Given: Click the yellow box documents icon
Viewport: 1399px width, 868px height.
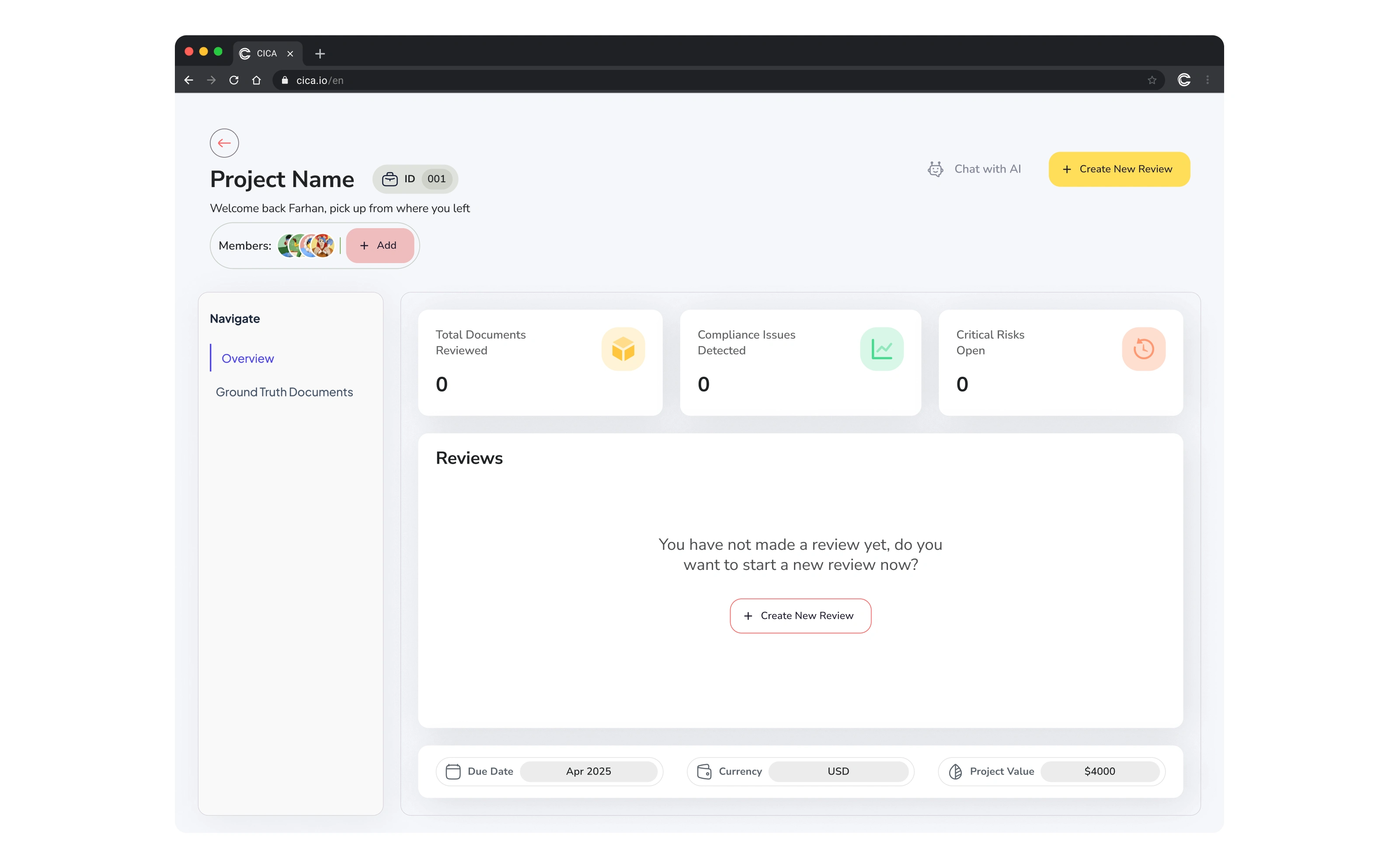Looking at the screenshot, I should click(623, 349).
